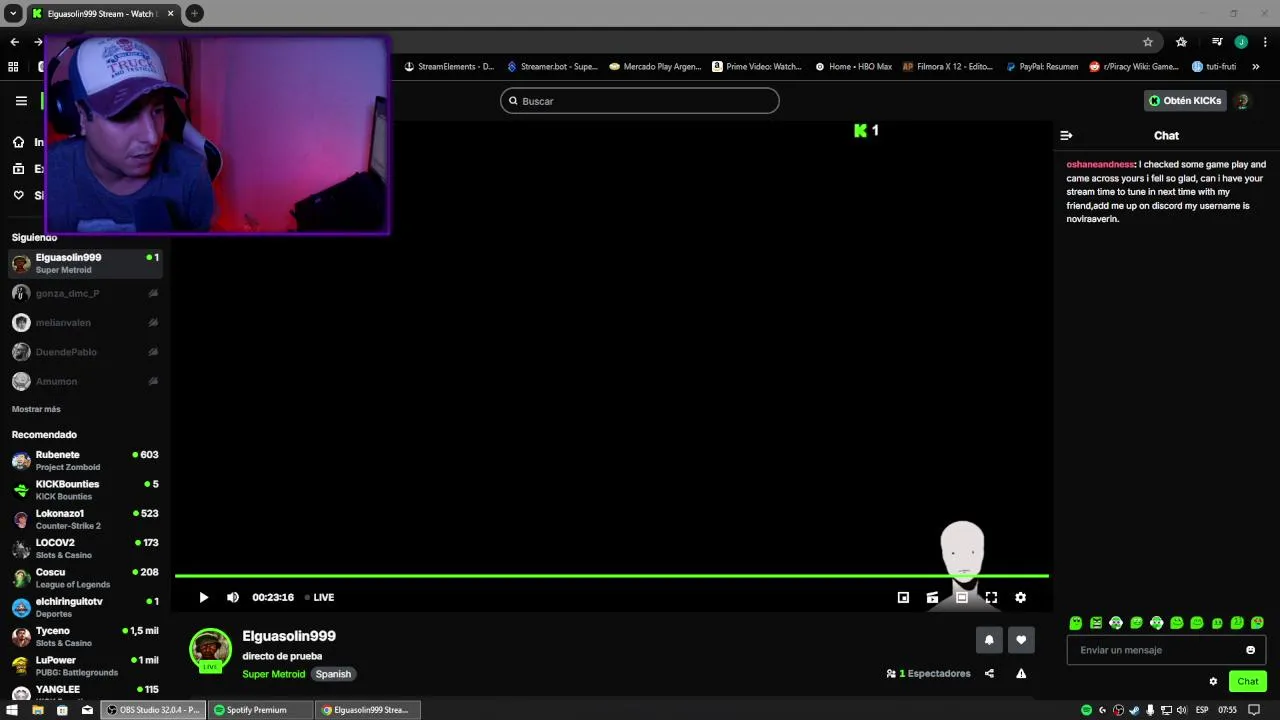Play the stream video
Viewport: 1280px width, 720px height.
point(203,597)
